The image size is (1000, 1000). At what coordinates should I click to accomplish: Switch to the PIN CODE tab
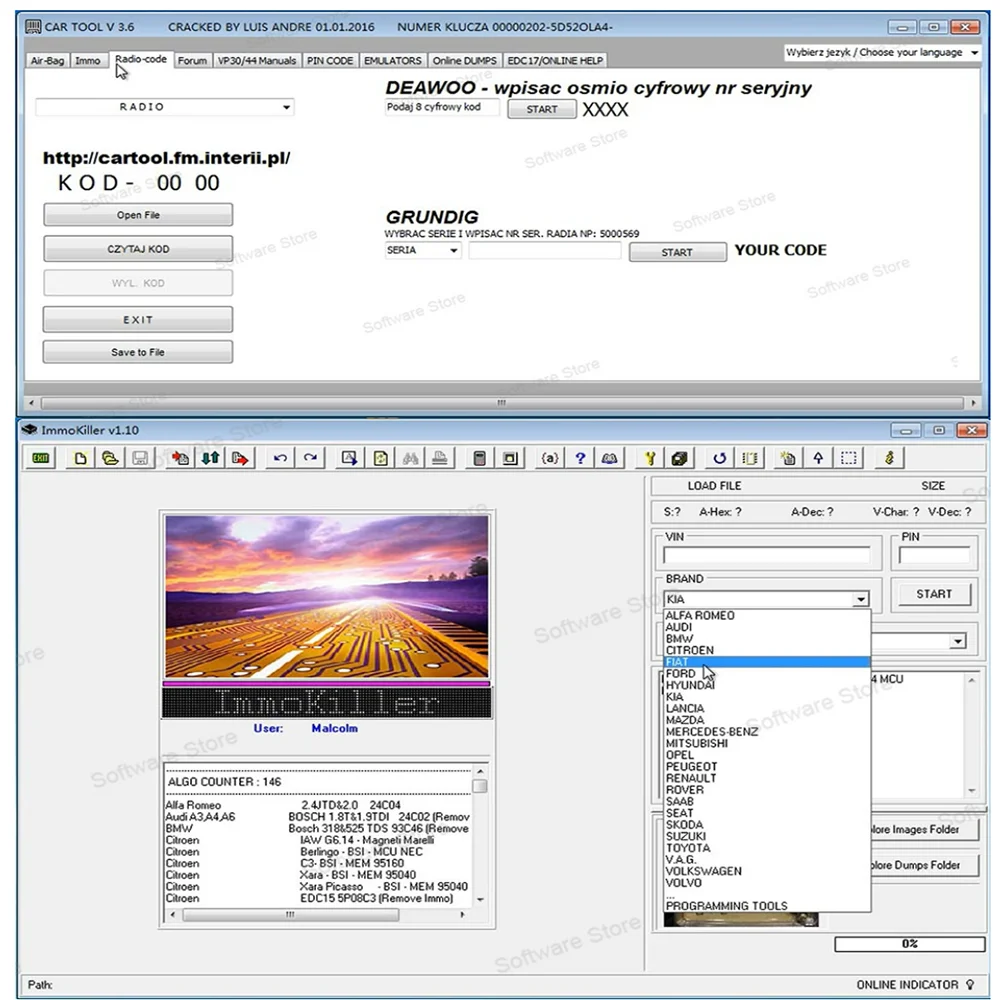[330, 61]
